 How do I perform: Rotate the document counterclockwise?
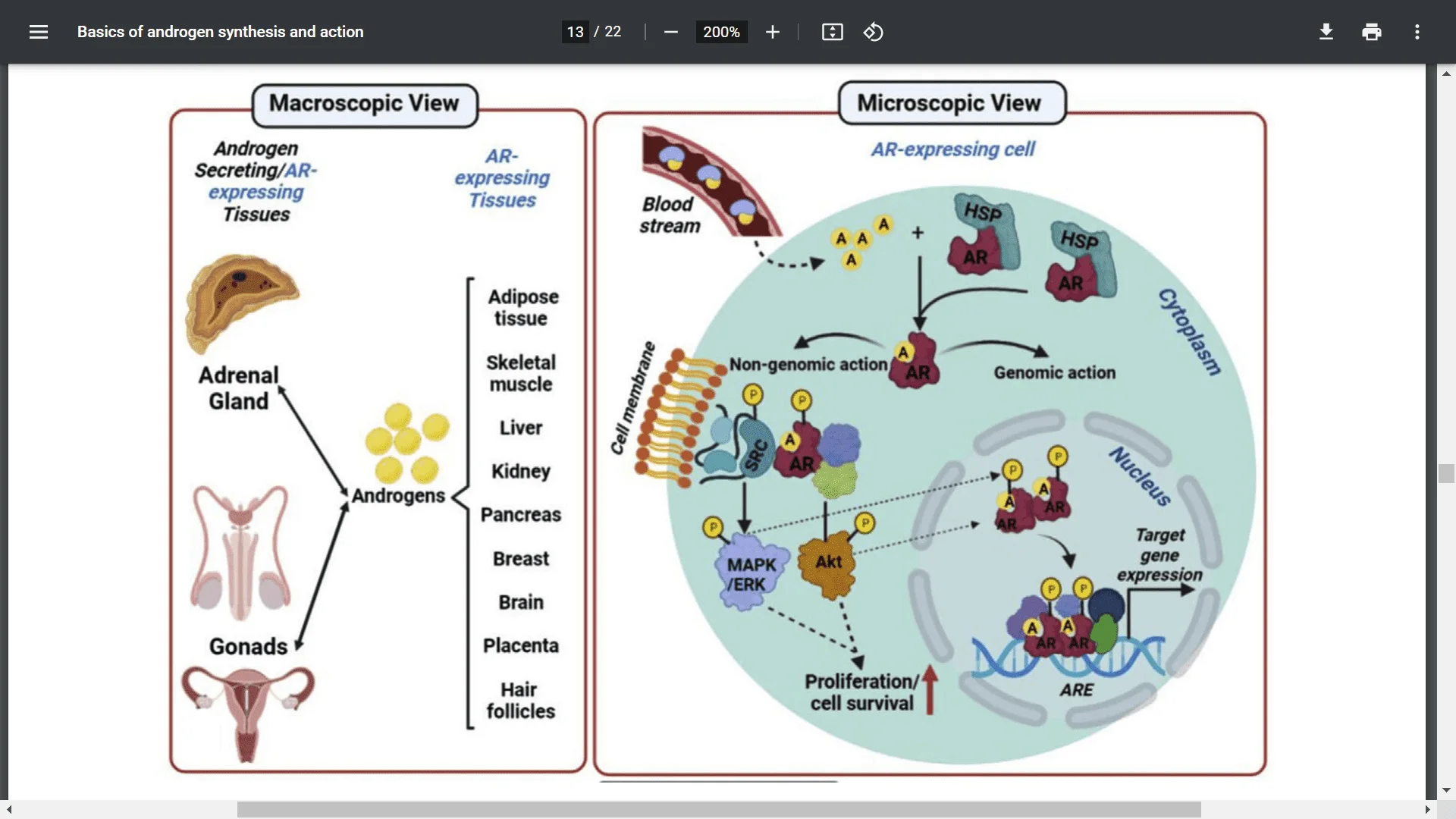873,32
